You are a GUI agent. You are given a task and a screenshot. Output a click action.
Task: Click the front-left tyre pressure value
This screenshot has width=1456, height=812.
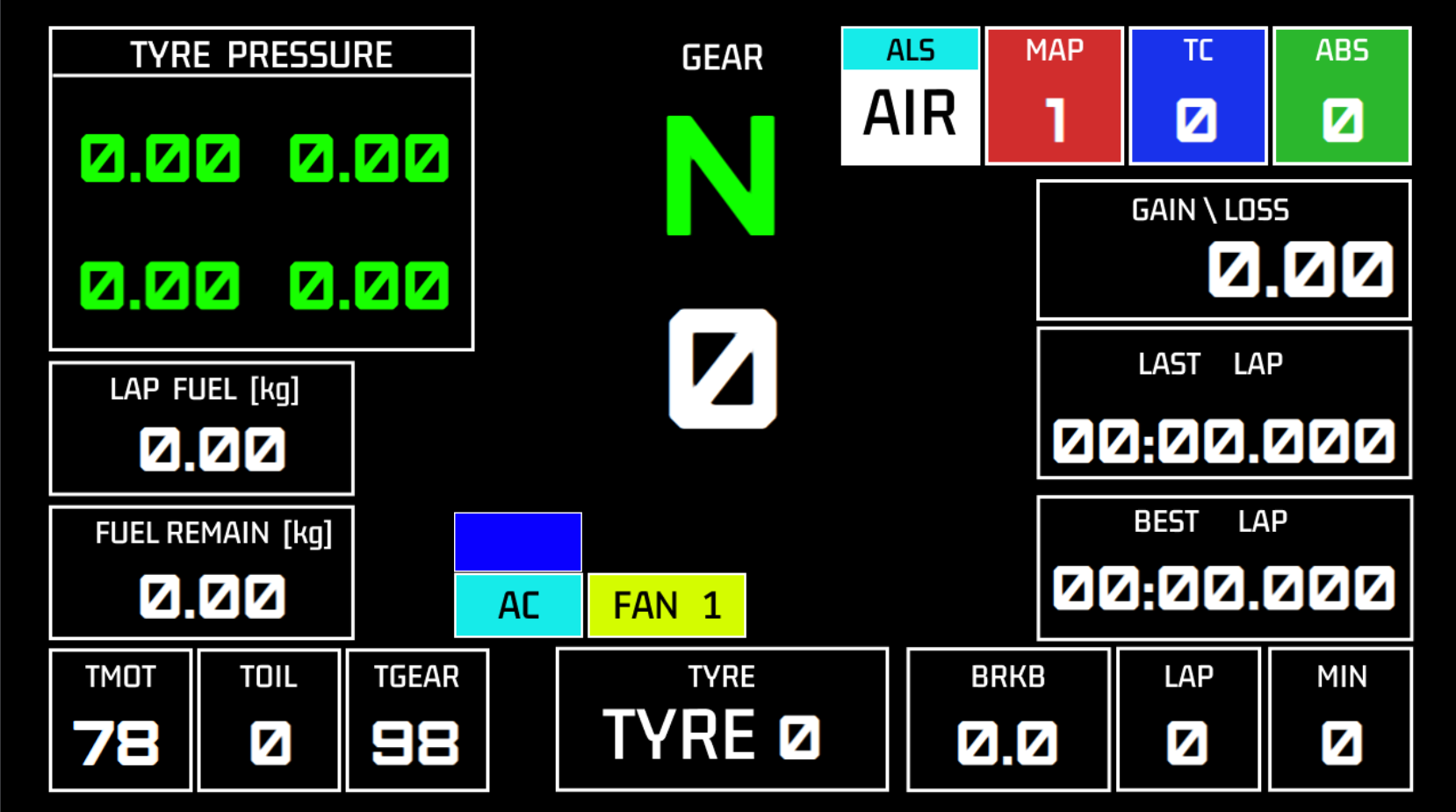coord(160,159)
